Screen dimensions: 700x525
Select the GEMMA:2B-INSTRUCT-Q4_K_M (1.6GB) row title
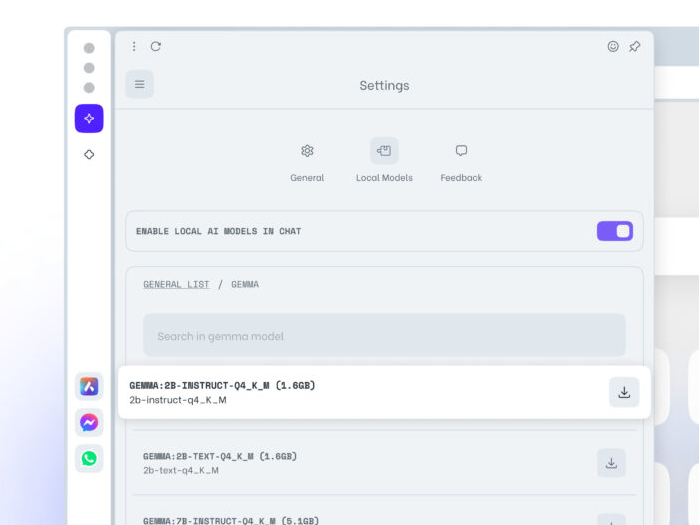pyautogui.click(x=222, y=385)
